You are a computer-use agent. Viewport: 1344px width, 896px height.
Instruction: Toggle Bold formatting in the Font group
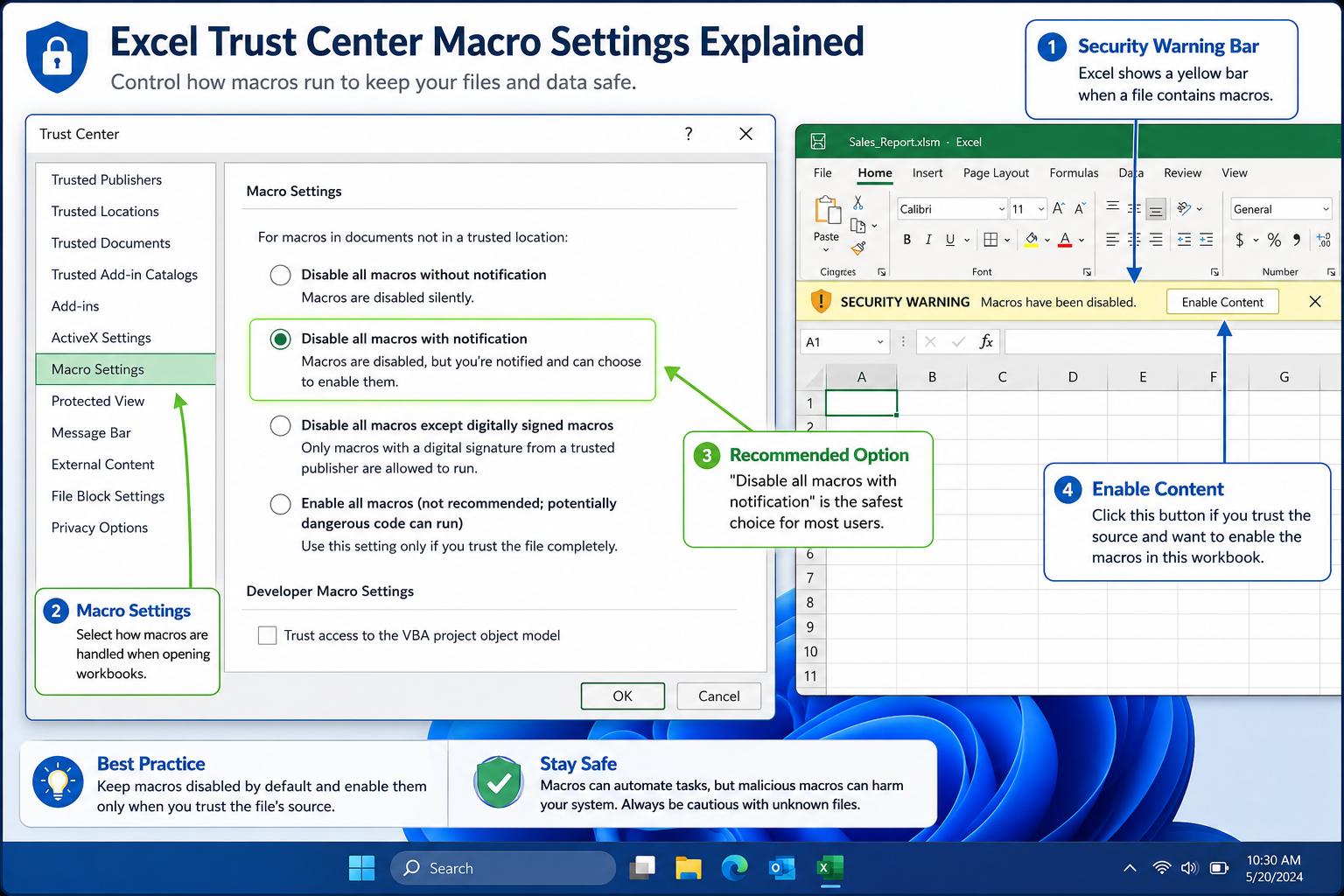coord(907,240)
